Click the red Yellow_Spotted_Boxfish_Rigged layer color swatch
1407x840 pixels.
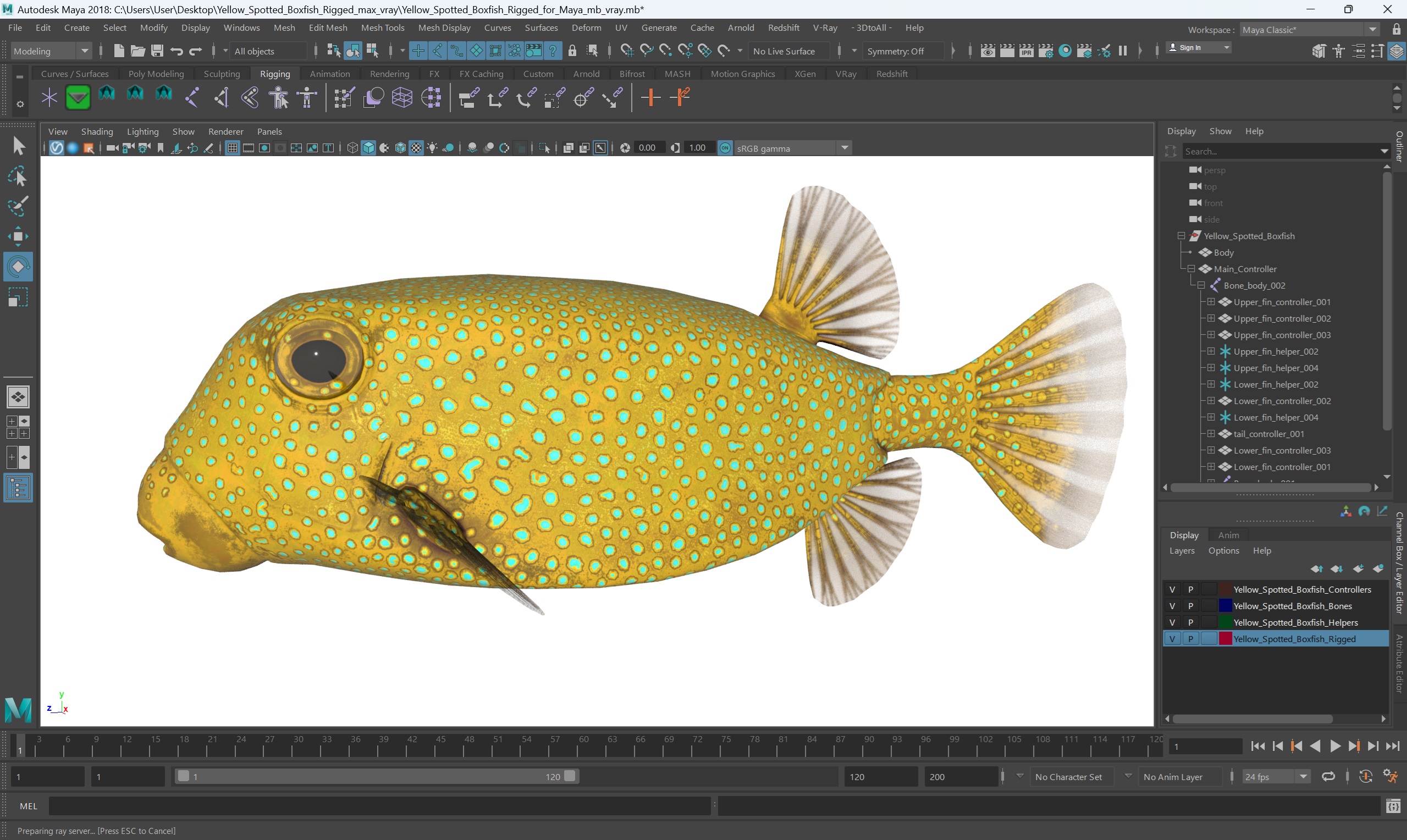1225,638
